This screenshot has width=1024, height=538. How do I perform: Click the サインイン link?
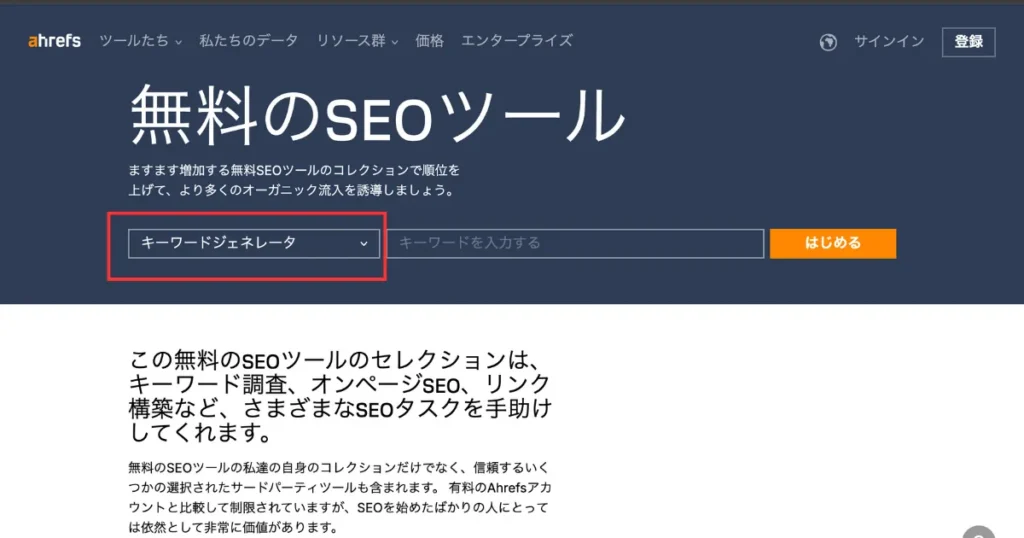coord(889,42)
